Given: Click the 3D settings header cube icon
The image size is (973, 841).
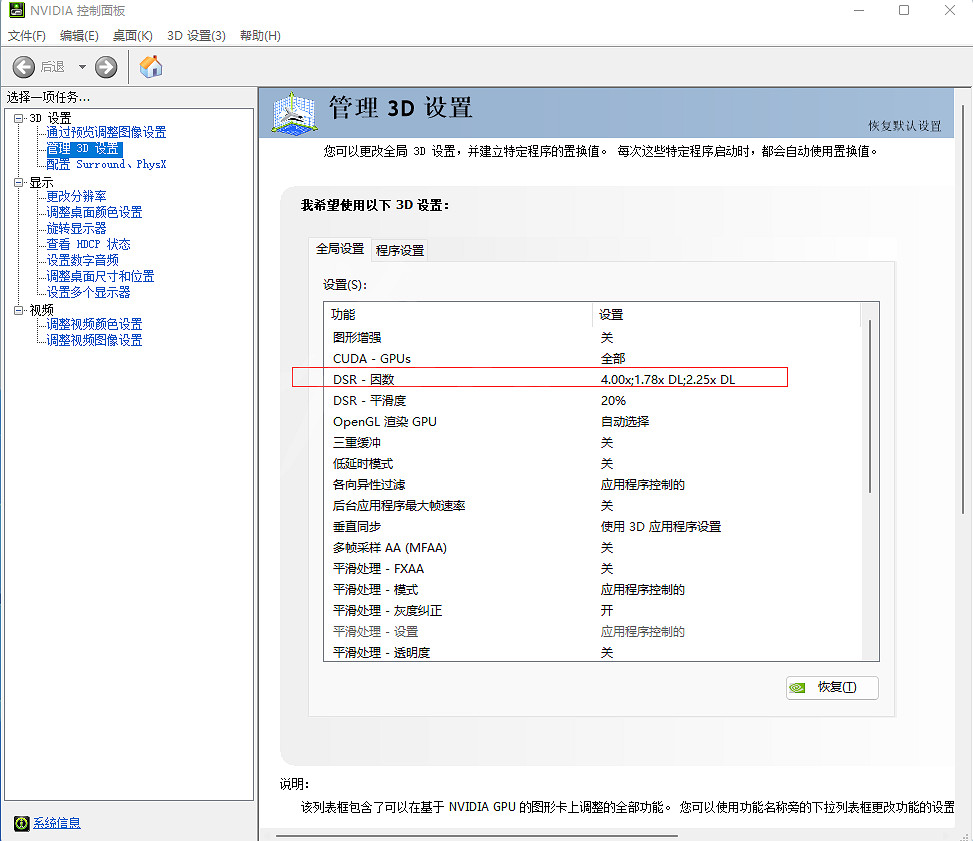Looking at the screenshot, I should (295, 113).
